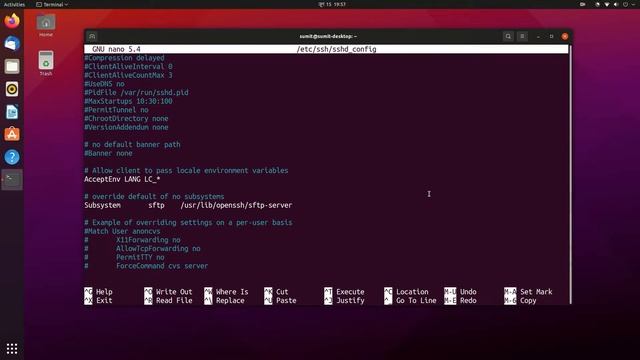
Task: Click the #Banner none line
Action: (x=108, y=153)
